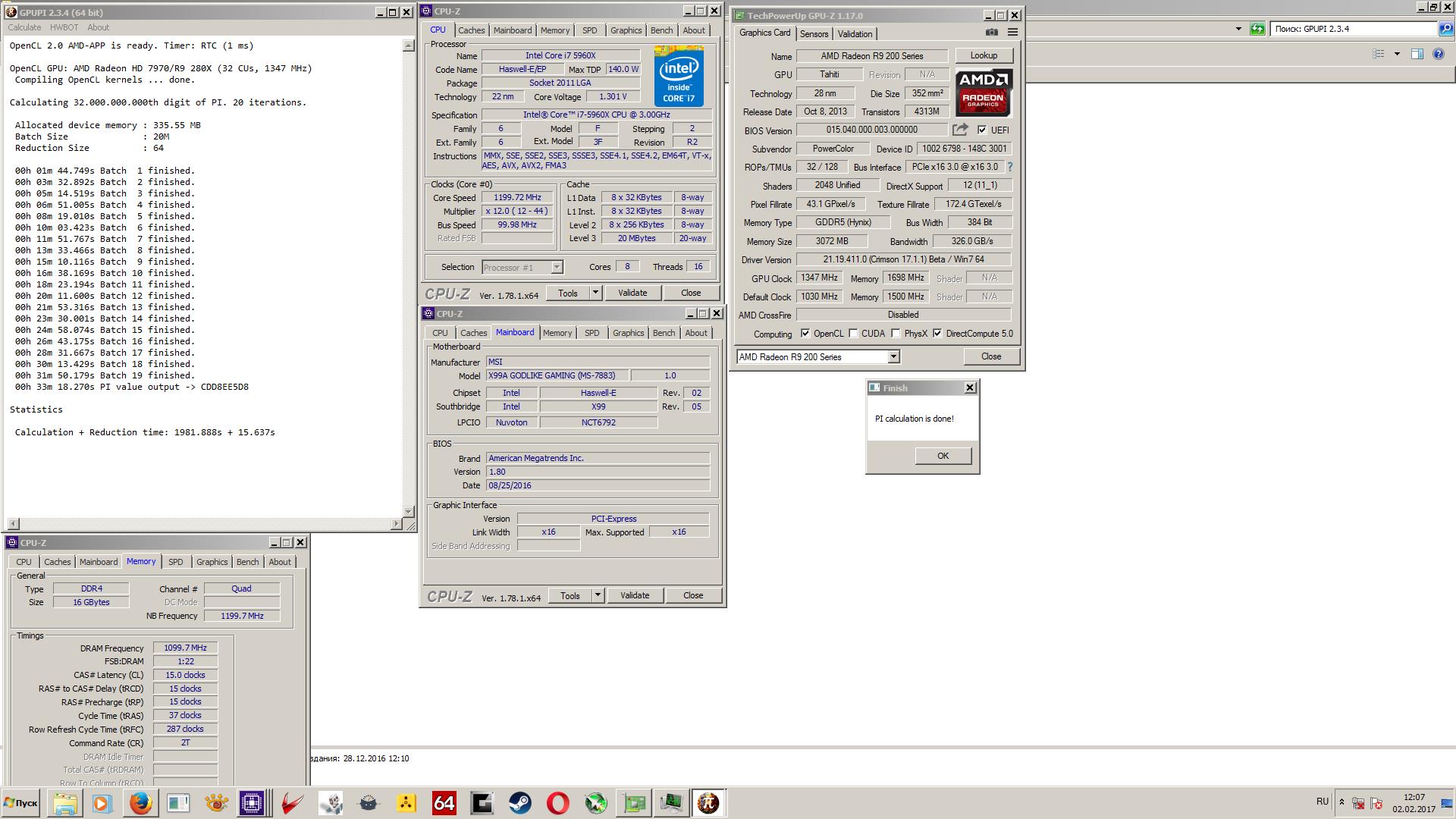This screenshot has height=819, width=1456.
Task: Open Firefox from the taskbar
Action: [x=140, y=803]
